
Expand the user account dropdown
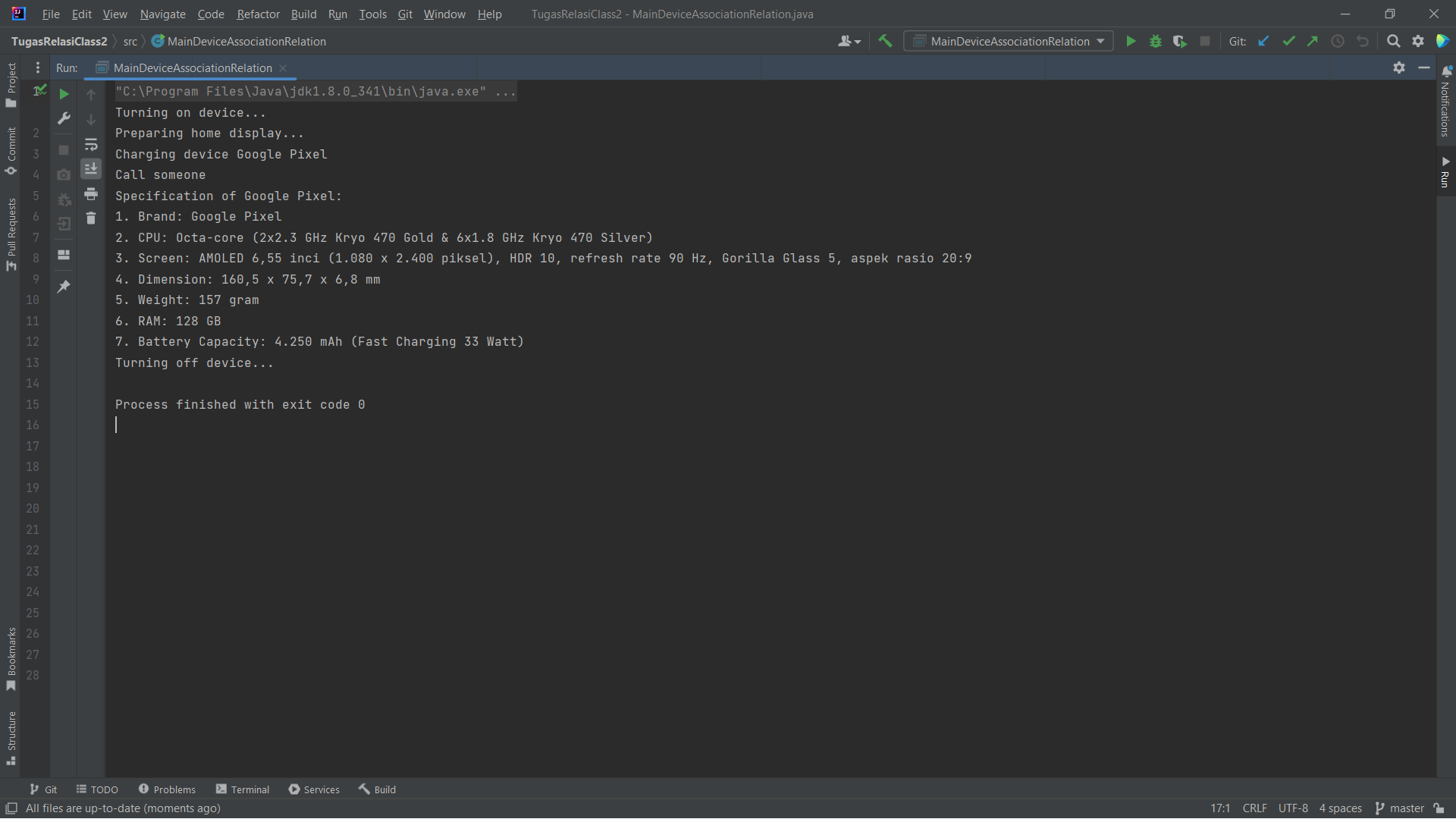[x=849, y=41]
